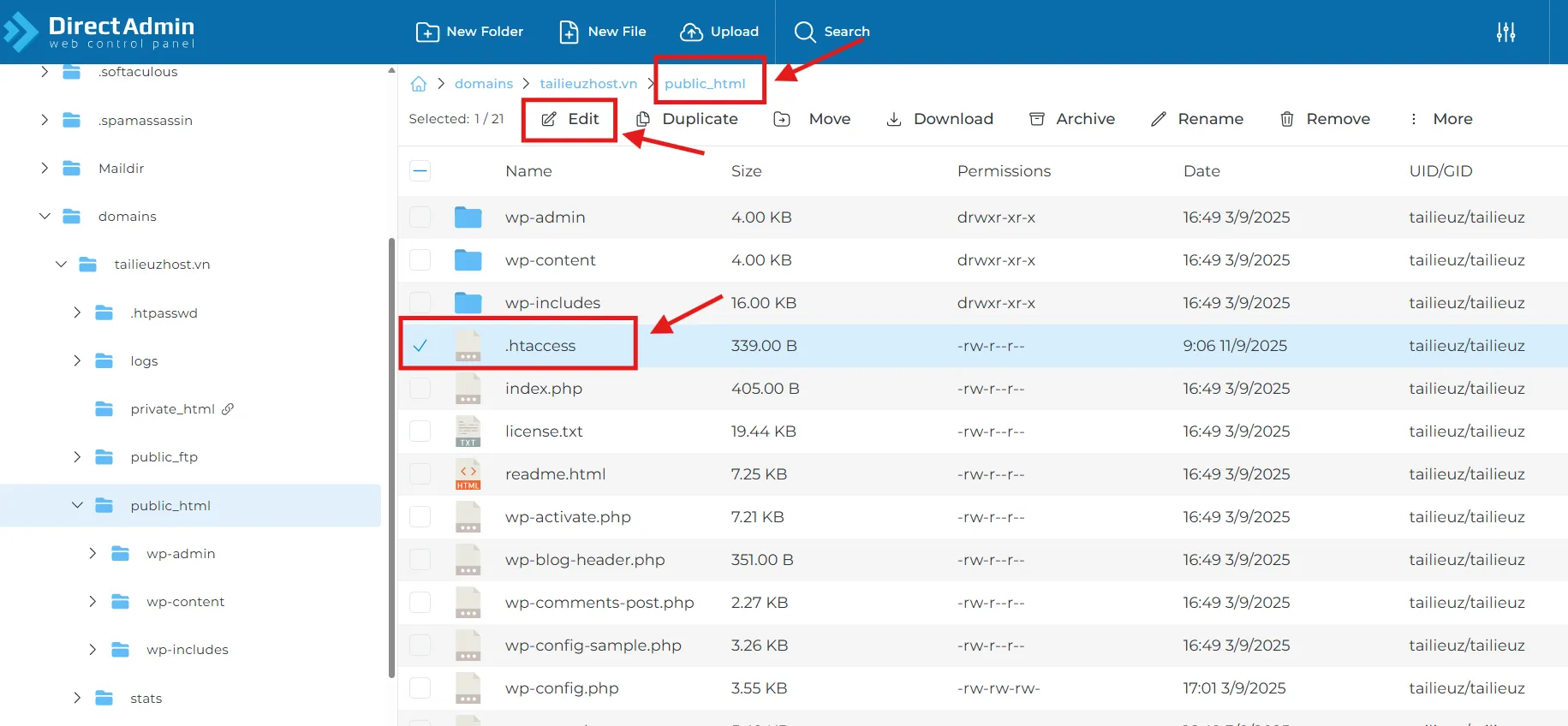
Task: Collapse the domains folder in sidebar
Action: pyautogui.click(x=45, y=217)
